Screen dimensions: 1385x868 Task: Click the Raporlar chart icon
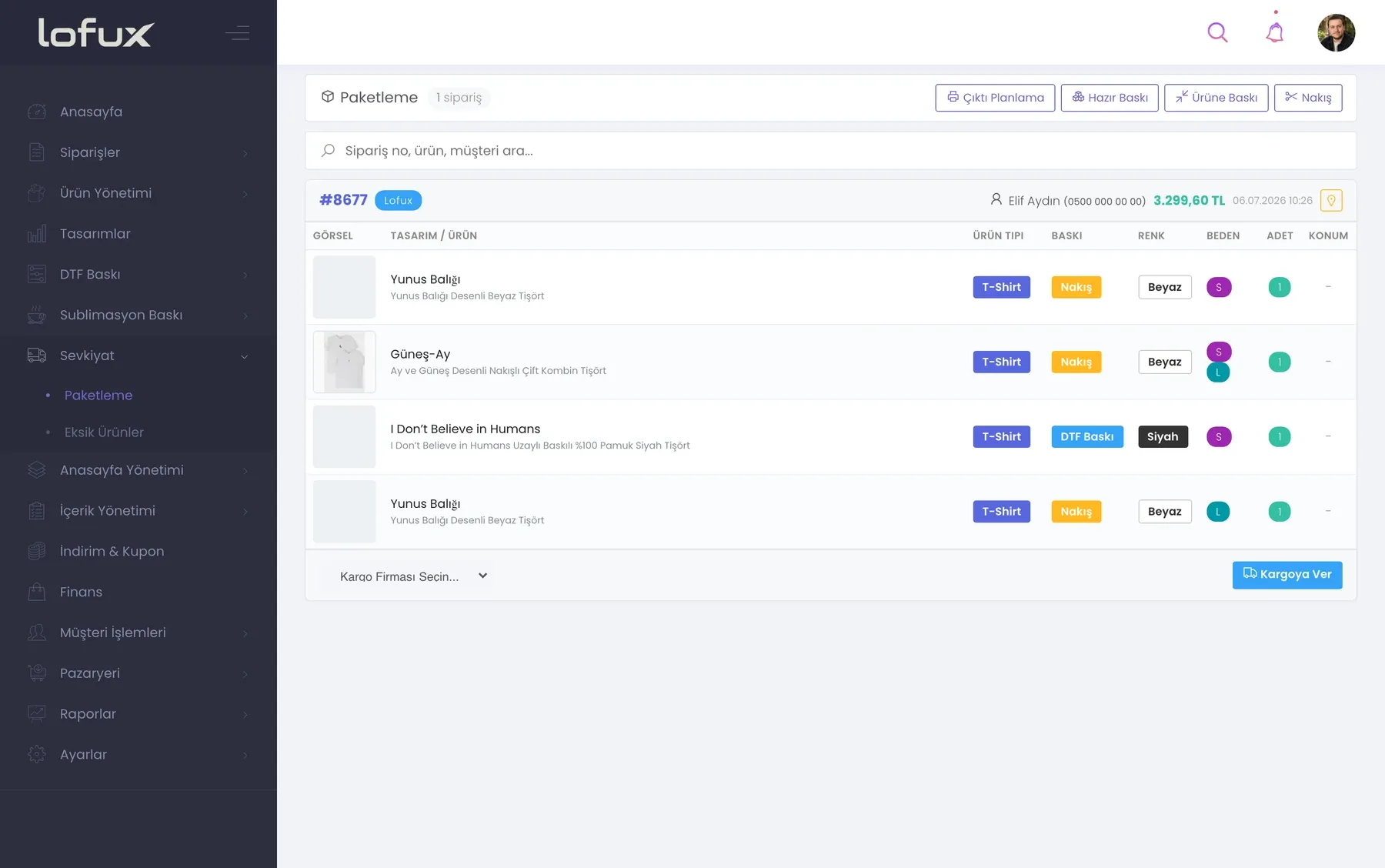(37, 713)
